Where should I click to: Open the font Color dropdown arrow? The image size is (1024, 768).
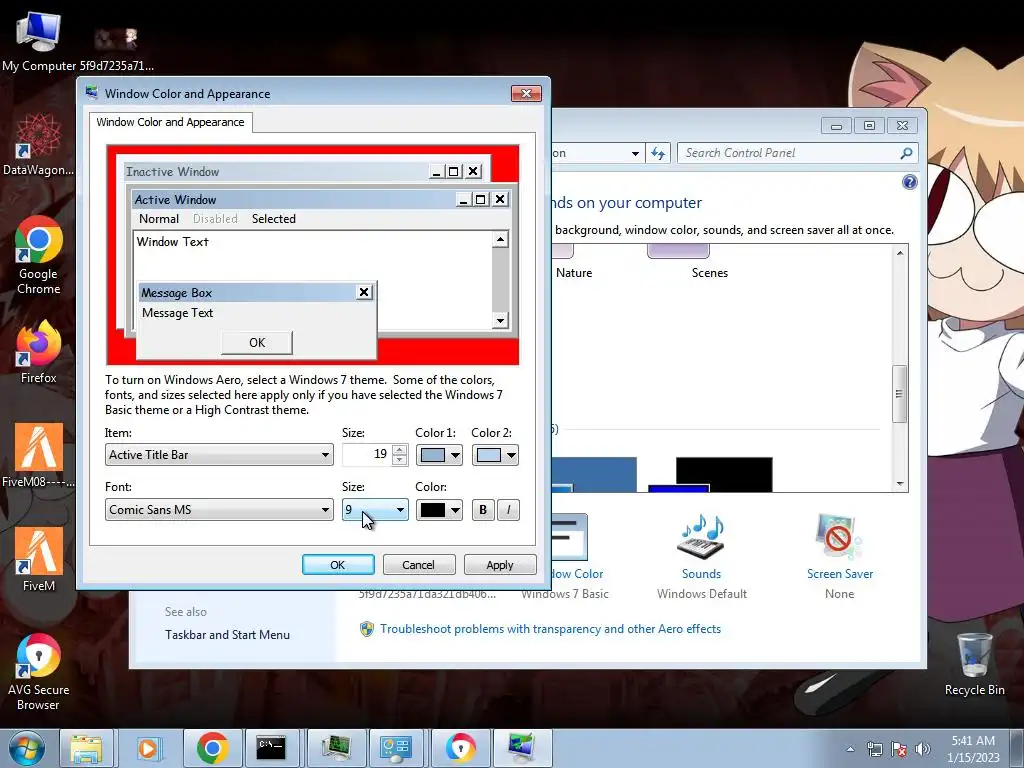click(x=455, y=510)
